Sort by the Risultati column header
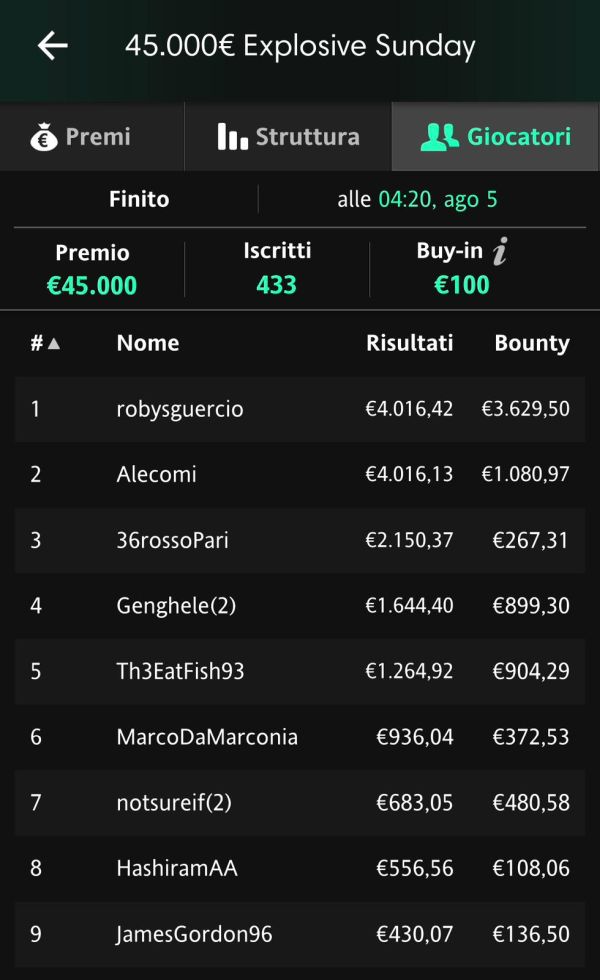The height and width of the screenshot is (980, 600). coord(409,343)
